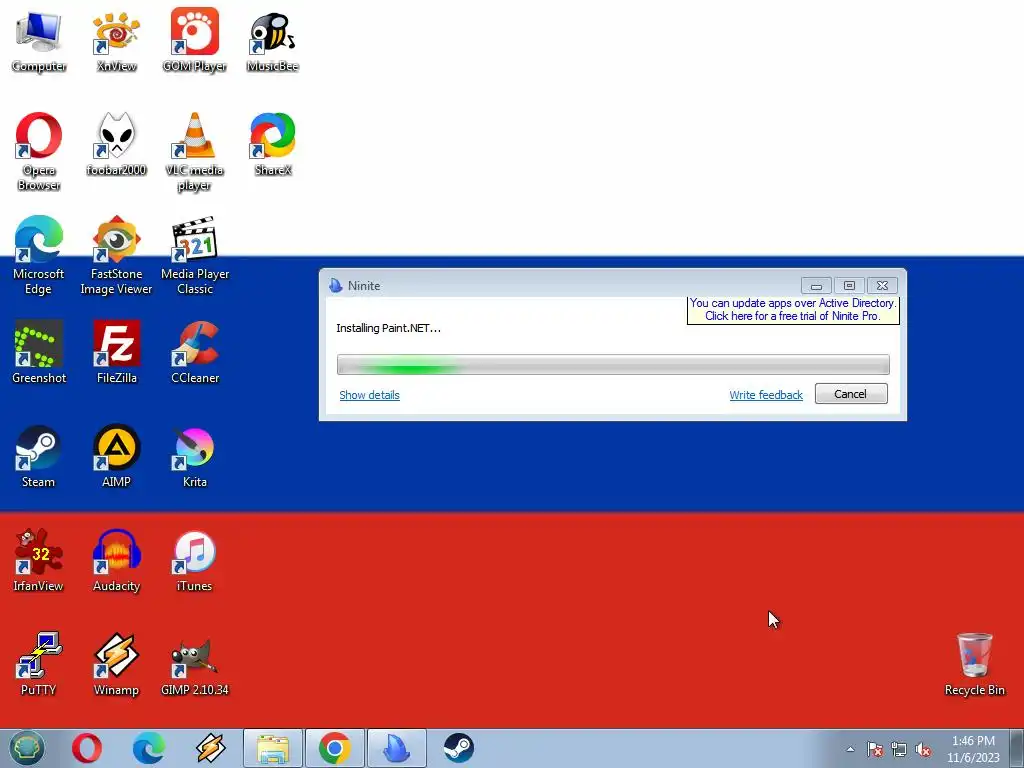Open Steam from the taskbar
The width and height of the screenshot is (1024, 768).
(x=458, y=748)
